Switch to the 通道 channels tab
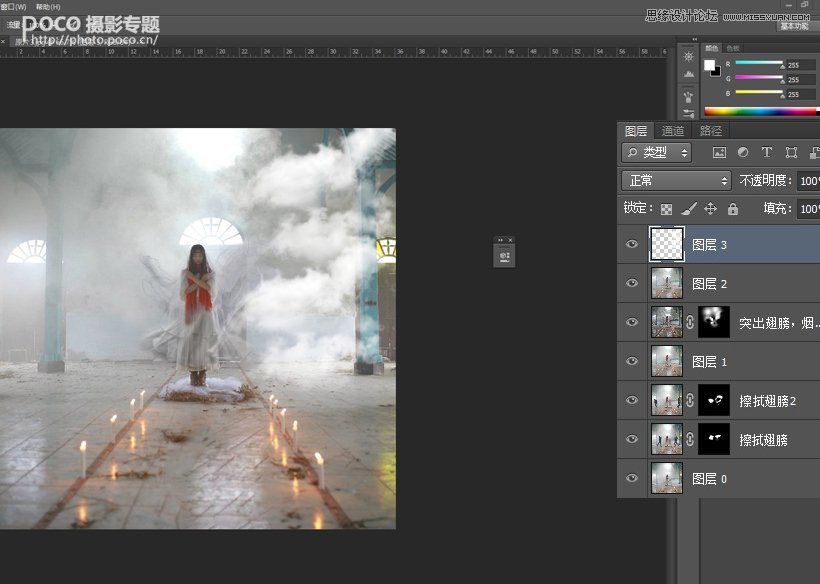The width and height of the screenshot is (820, 584). coord(673,130)
